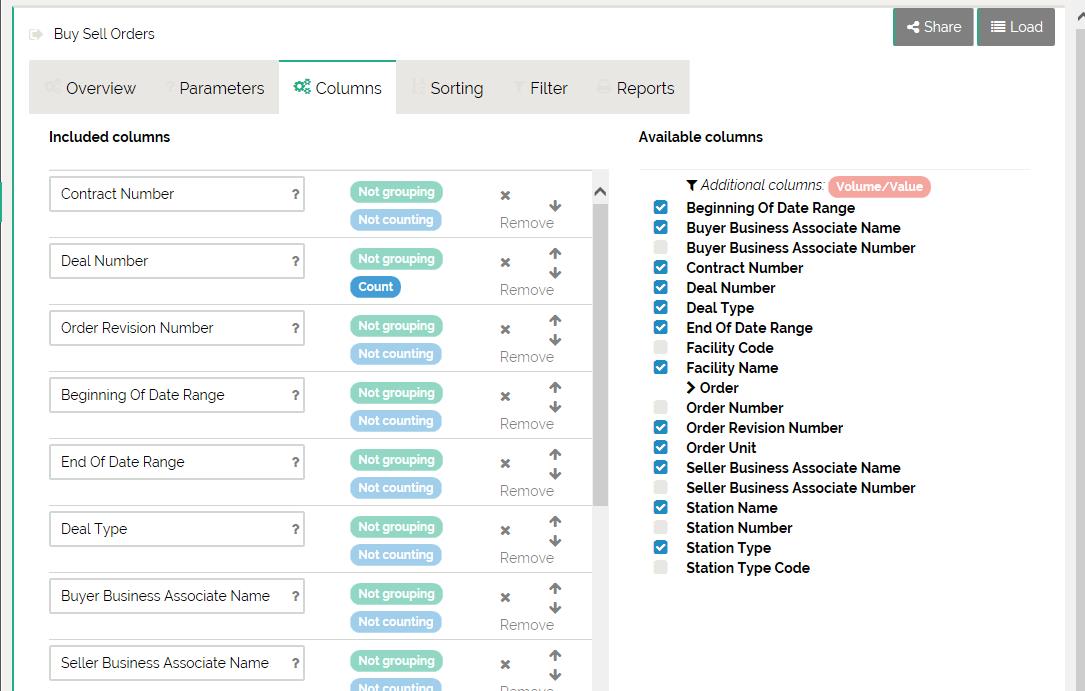This screenshot has height=691, width=1085.
Task: Move Deal Number column up with arrow
Action: 555,254
